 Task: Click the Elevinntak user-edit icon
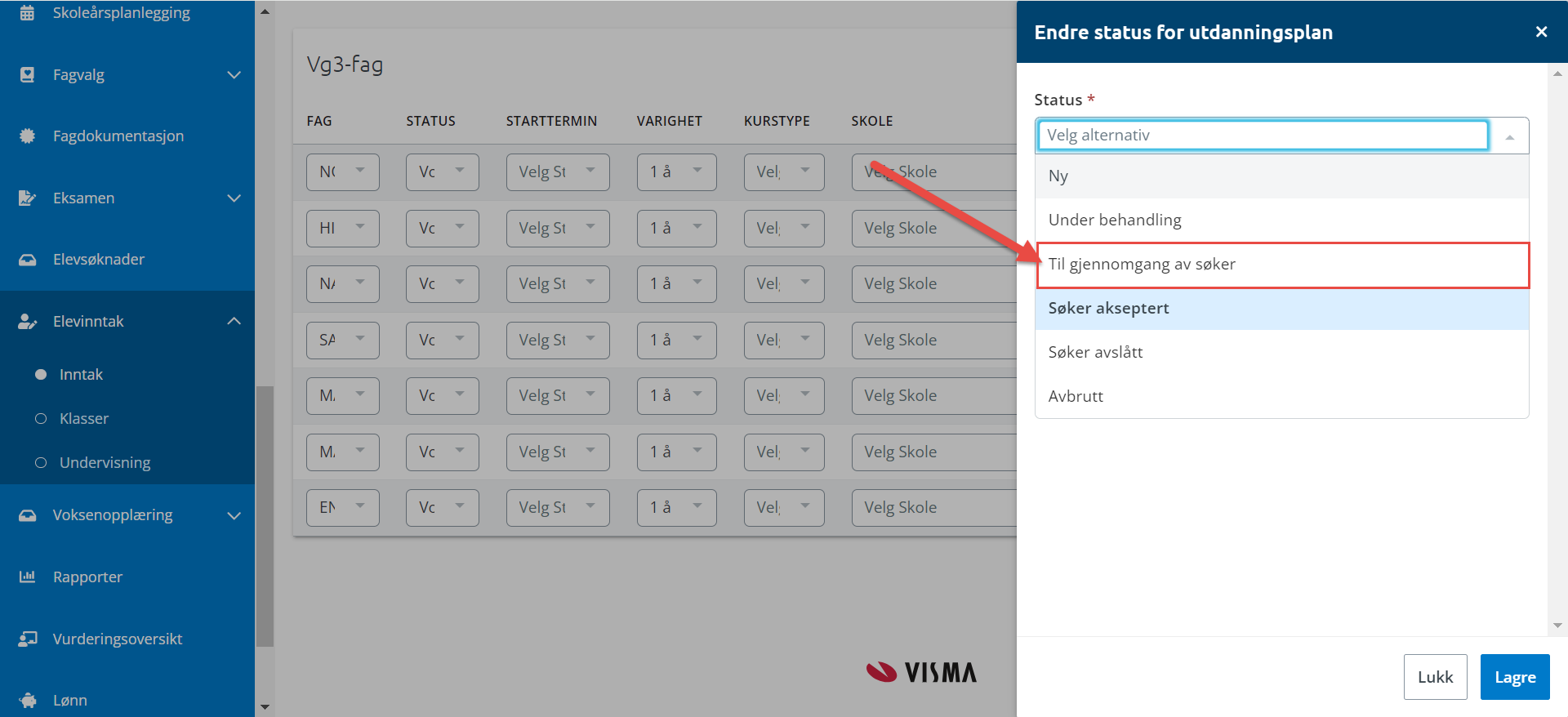tap(27, 321)
